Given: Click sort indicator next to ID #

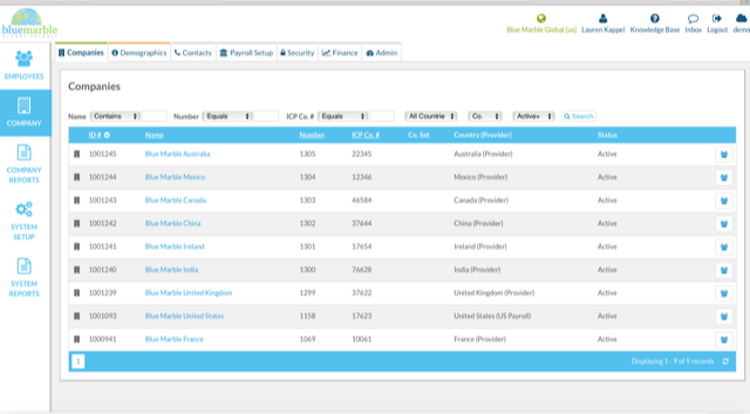Looking at the screenshot, I should click(107, 135).
